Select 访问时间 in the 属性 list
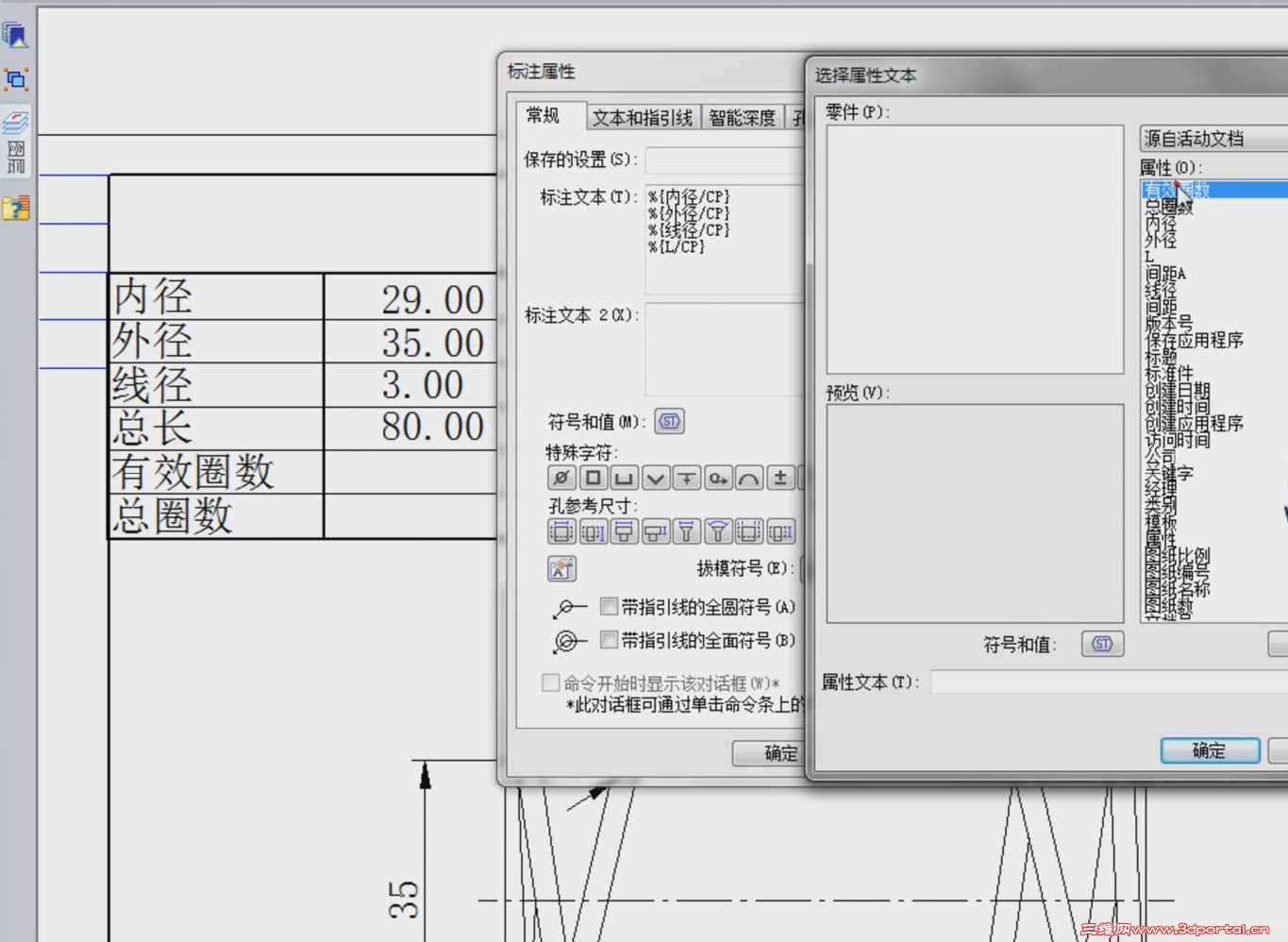Image resolution: width=1288 pixels, height=942 pixels. tap(1178, 440)
